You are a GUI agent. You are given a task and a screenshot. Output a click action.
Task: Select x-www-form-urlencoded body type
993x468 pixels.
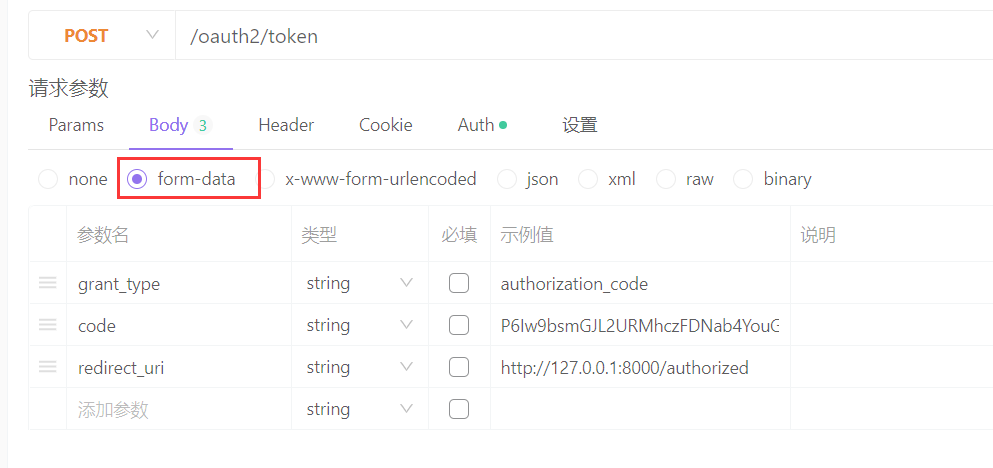(268, 179)
